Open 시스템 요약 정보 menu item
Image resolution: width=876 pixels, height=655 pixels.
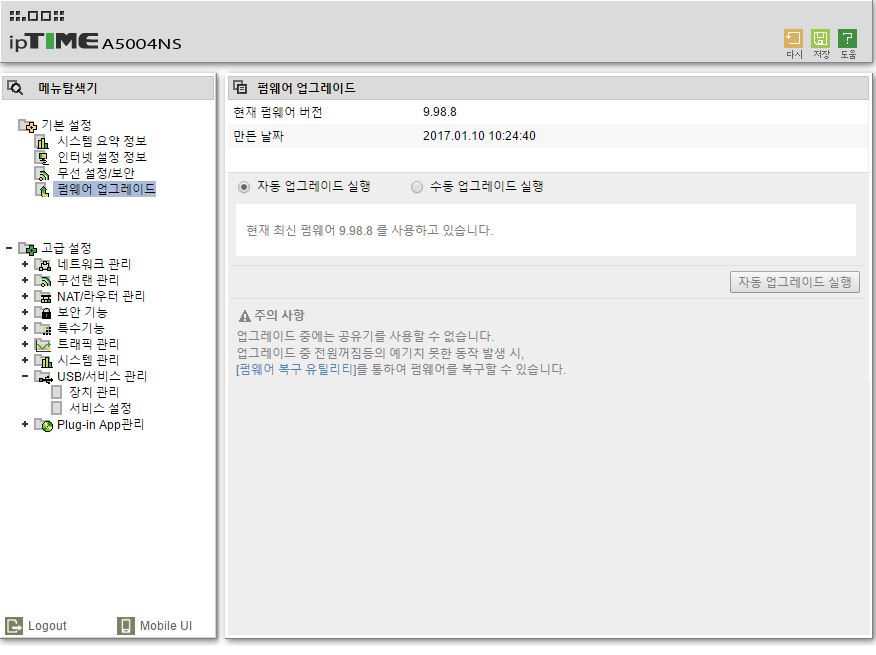[102, 141]
